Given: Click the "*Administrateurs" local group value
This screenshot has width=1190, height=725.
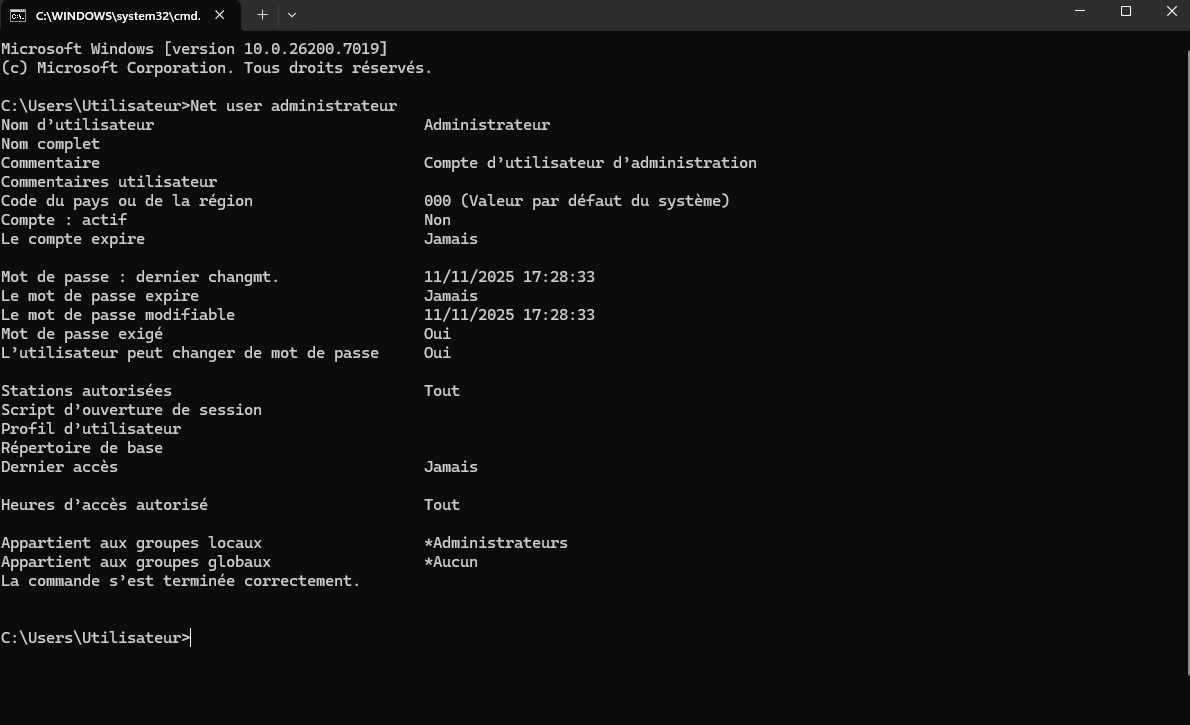Looking at the screenshot, I should pos(496,542).
